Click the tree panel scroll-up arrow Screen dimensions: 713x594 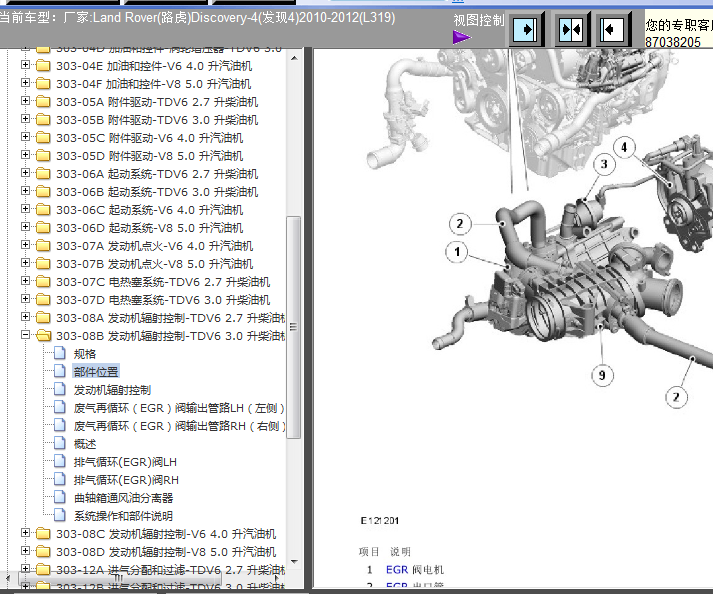tap(294, 58)
